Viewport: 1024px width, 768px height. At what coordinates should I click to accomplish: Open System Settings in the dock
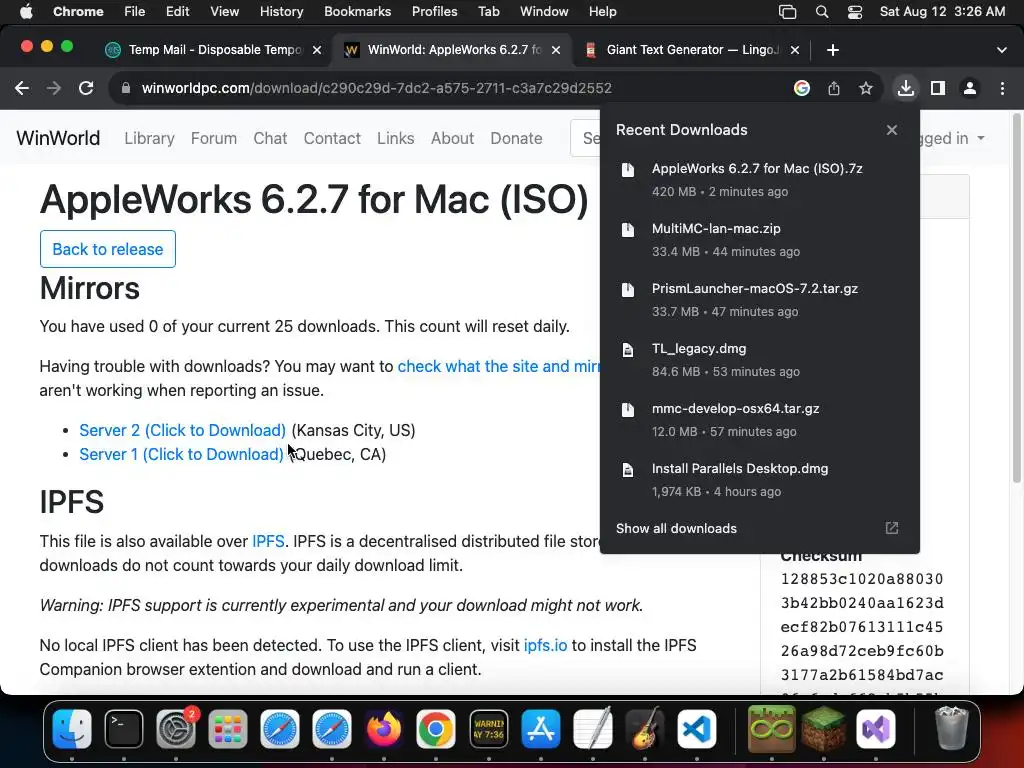click(x=176, y=729)
